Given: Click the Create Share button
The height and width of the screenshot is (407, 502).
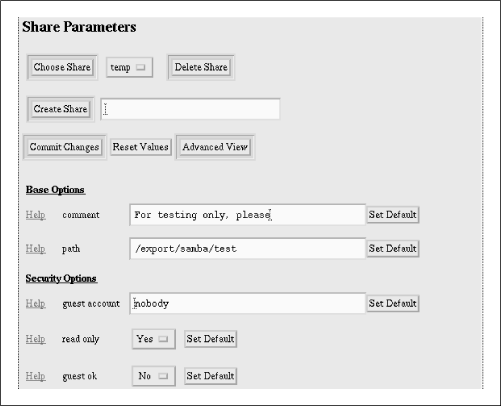Looking at the screenshot, I should coord(60,109).
